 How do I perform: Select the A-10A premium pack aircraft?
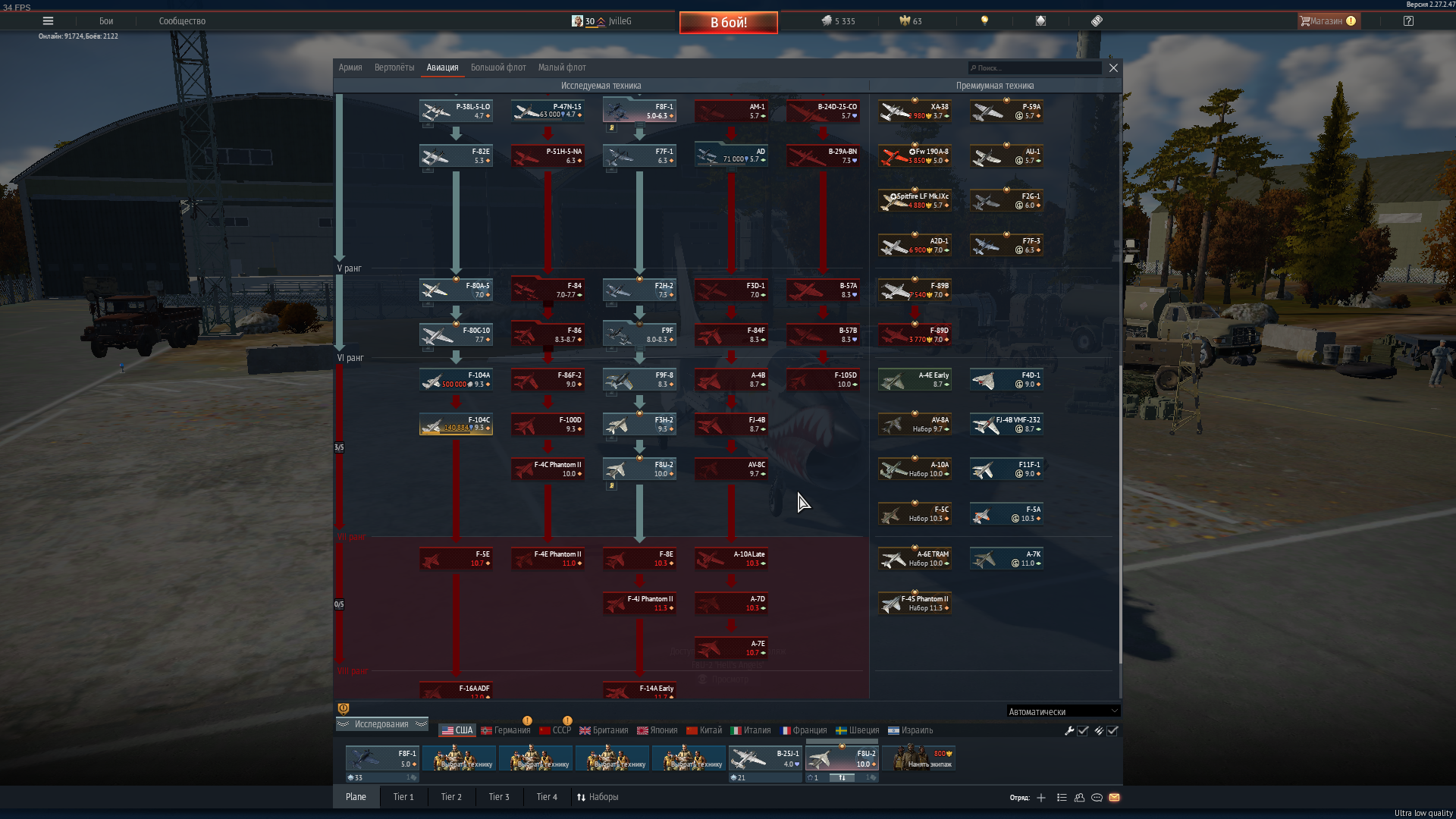[x=915, y=469]
